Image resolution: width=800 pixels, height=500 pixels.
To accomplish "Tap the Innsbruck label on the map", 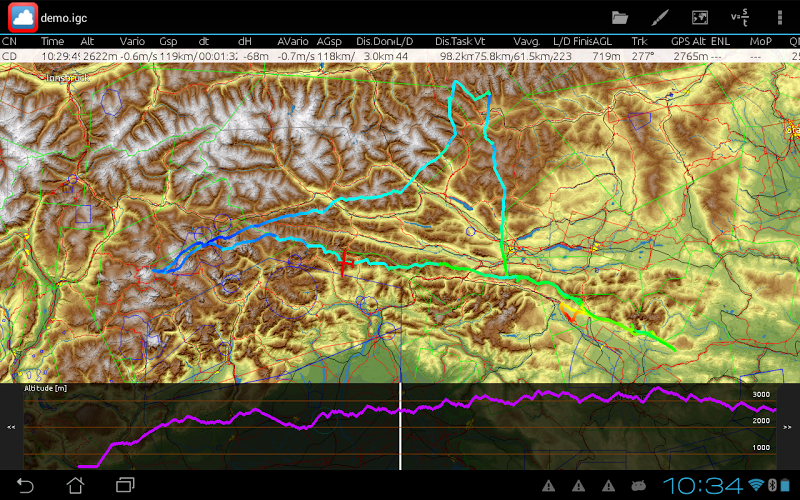I will (x=67, y=78).
